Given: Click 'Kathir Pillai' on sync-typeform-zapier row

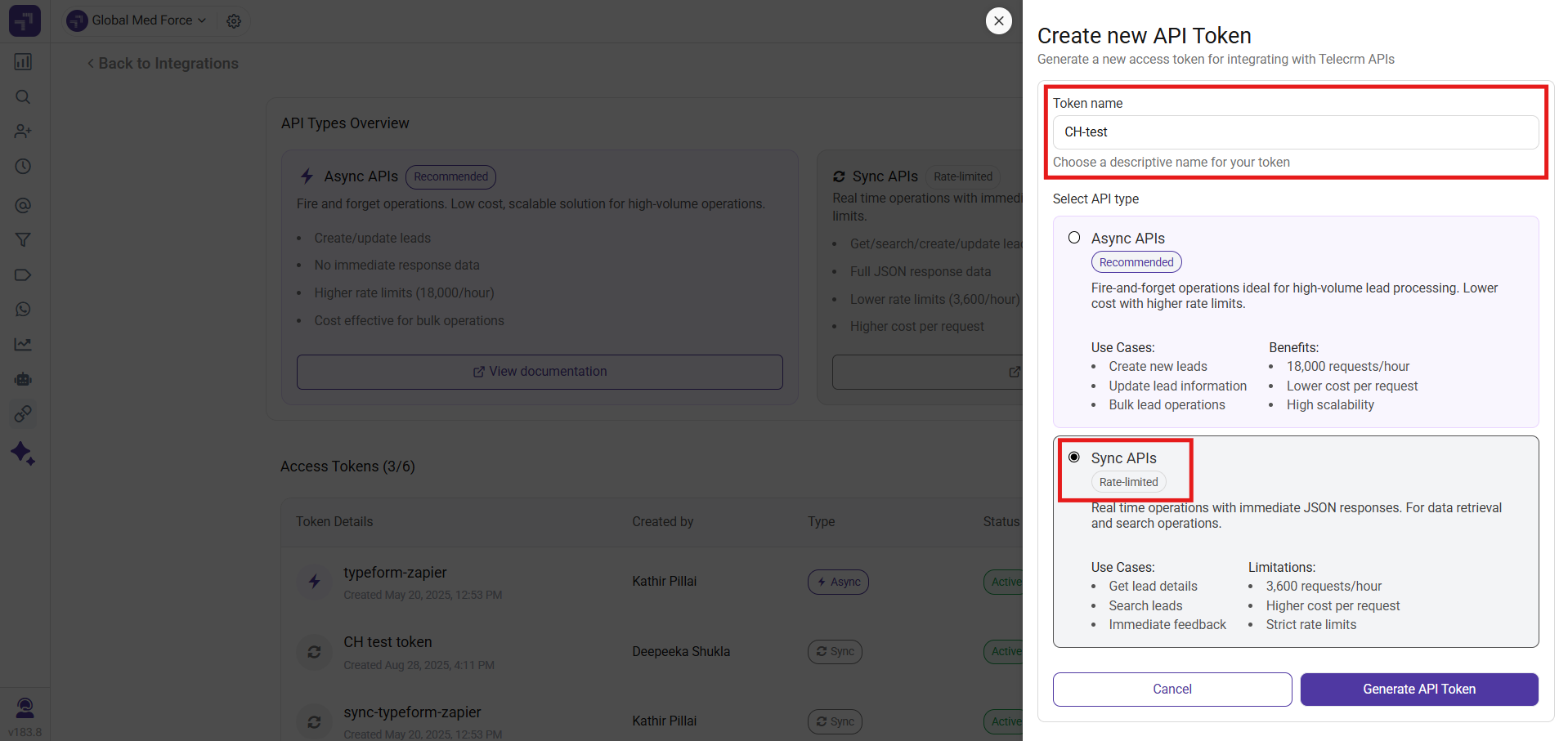Looking at the screenshot, I should tap(664, 721).
